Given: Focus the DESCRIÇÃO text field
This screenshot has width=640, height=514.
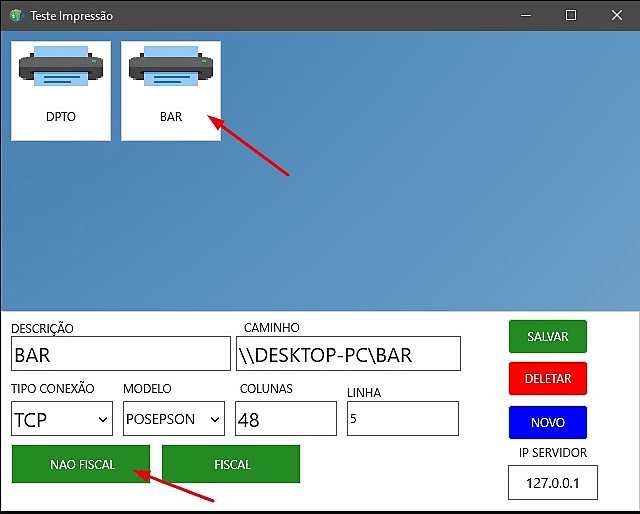Looking at the screenshot, I should [121, 354].
